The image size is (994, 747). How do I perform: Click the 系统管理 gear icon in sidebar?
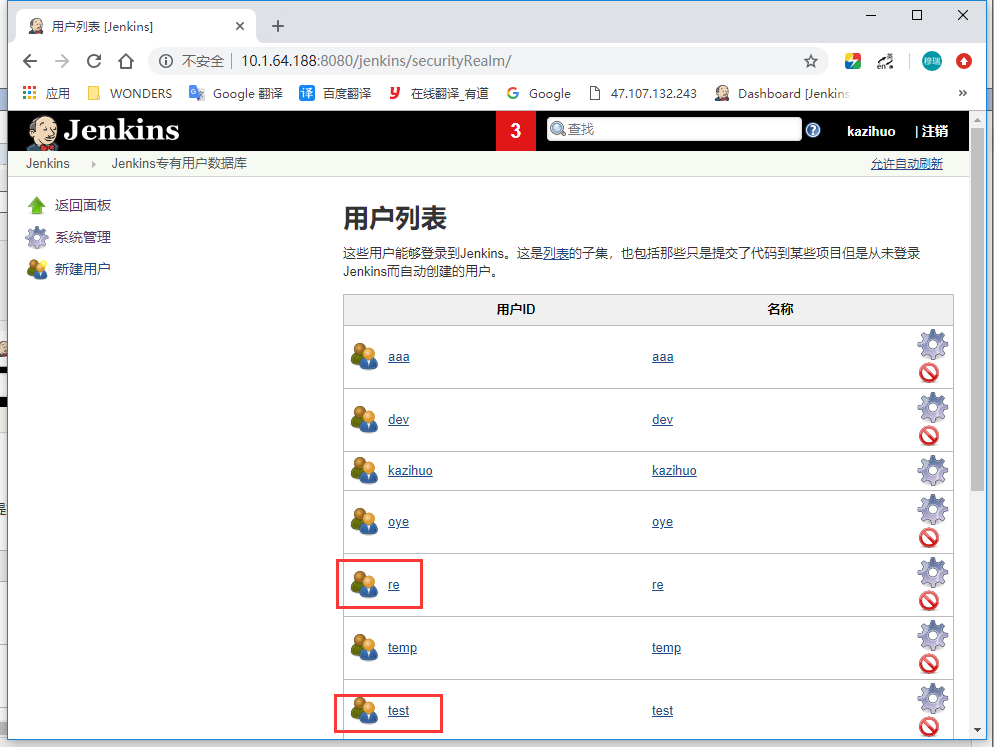(x=37, y=237)
